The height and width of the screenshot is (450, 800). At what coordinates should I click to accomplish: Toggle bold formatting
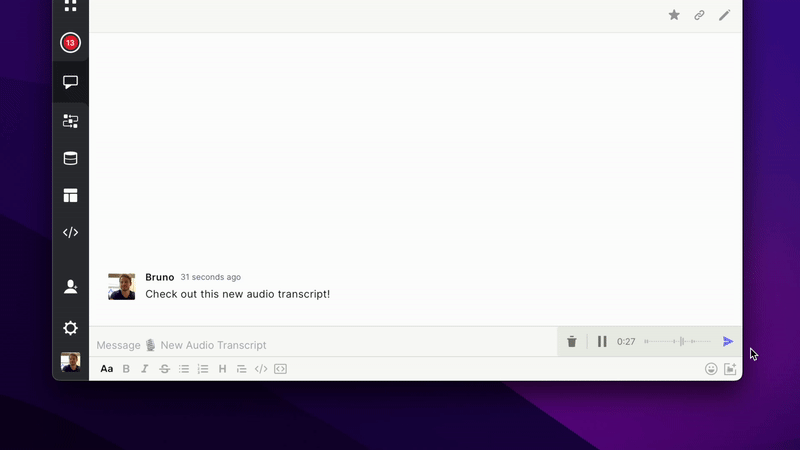pyautogui.click(x=126, y=369)
